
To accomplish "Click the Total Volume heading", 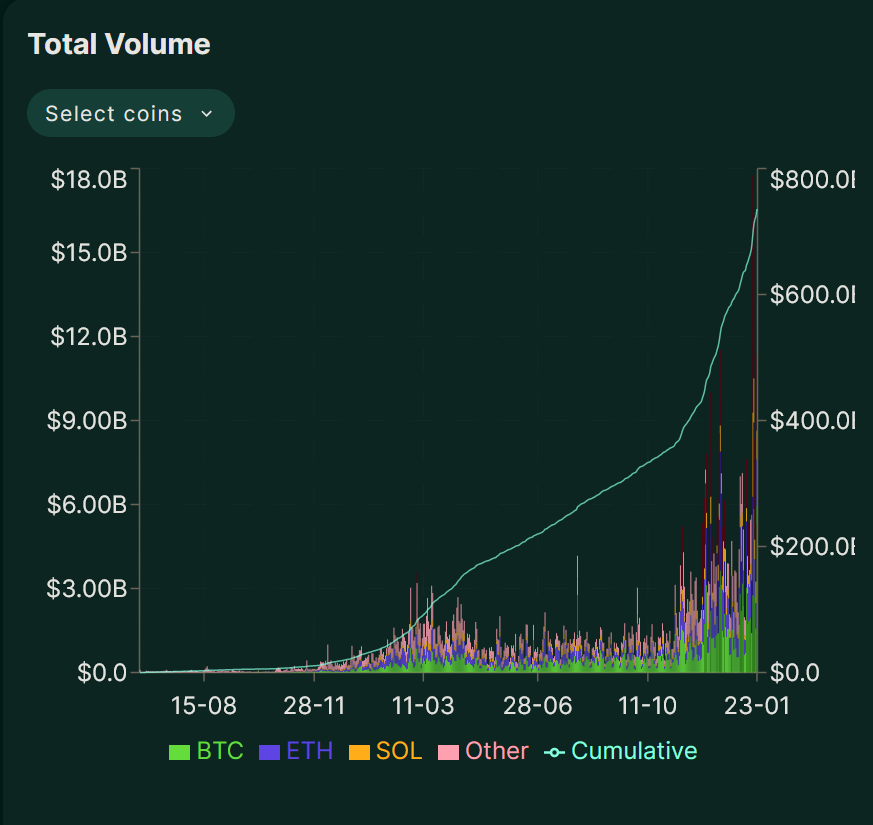I will [x=119, y=44].
